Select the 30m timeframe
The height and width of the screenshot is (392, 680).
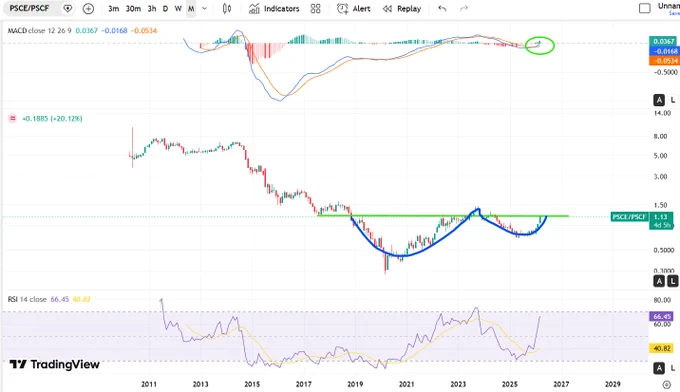[x=133, y=9]
